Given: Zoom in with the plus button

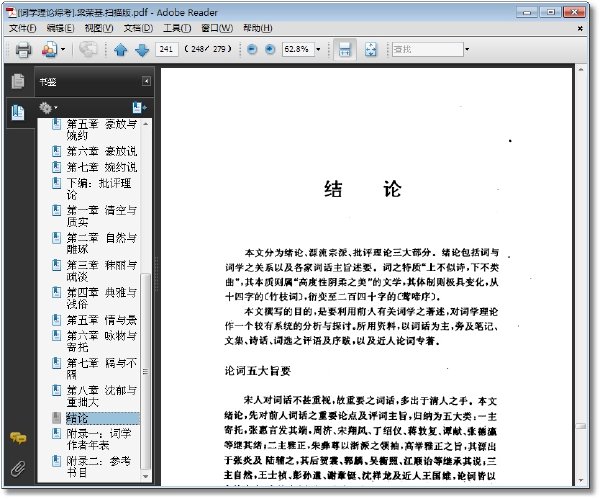Looking at the screenshot, I should [x=270, y=49].
